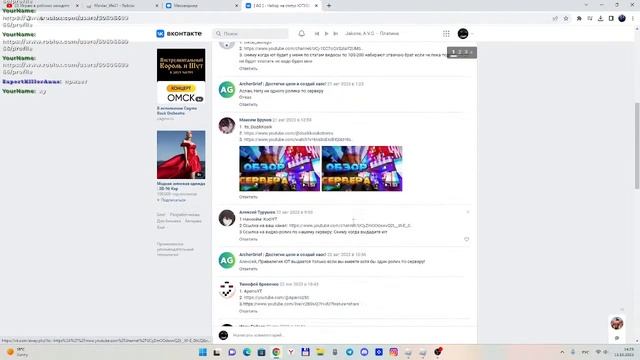Close the active VK browser tab
Screen dimensions: 640x360
316,6
